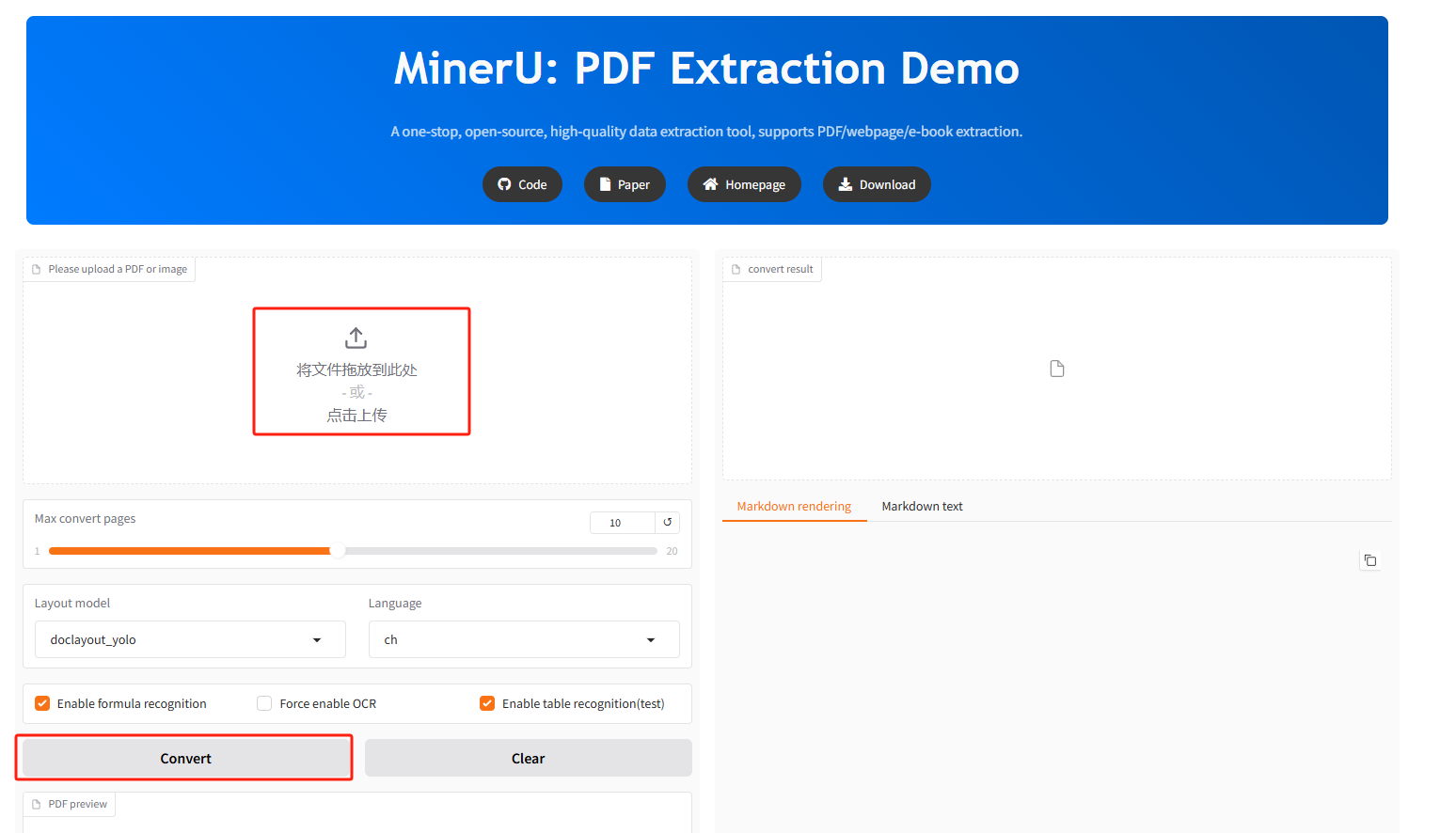Click the Clear button
The width and height of the screenshot is (1456, 833).
coord(529,758)
